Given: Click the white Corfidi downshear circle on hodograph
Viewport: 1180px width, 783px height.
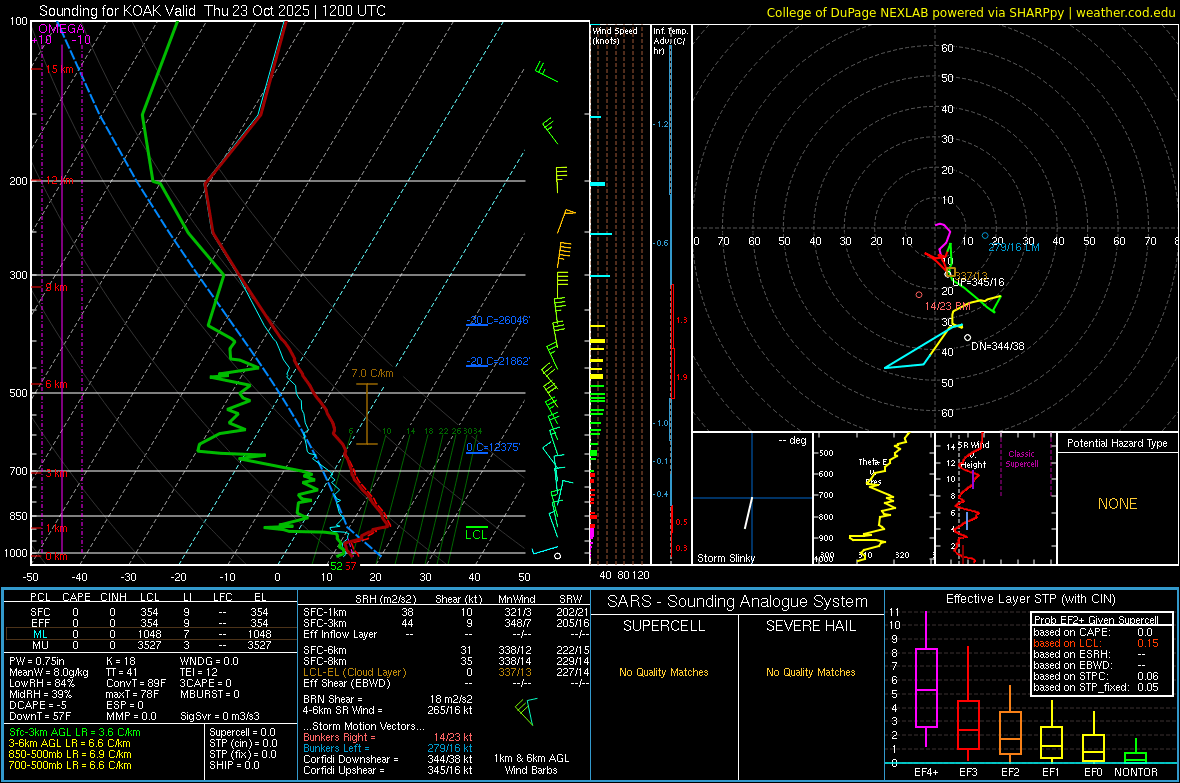Looking at the screenshot, I should coord(968,337).
